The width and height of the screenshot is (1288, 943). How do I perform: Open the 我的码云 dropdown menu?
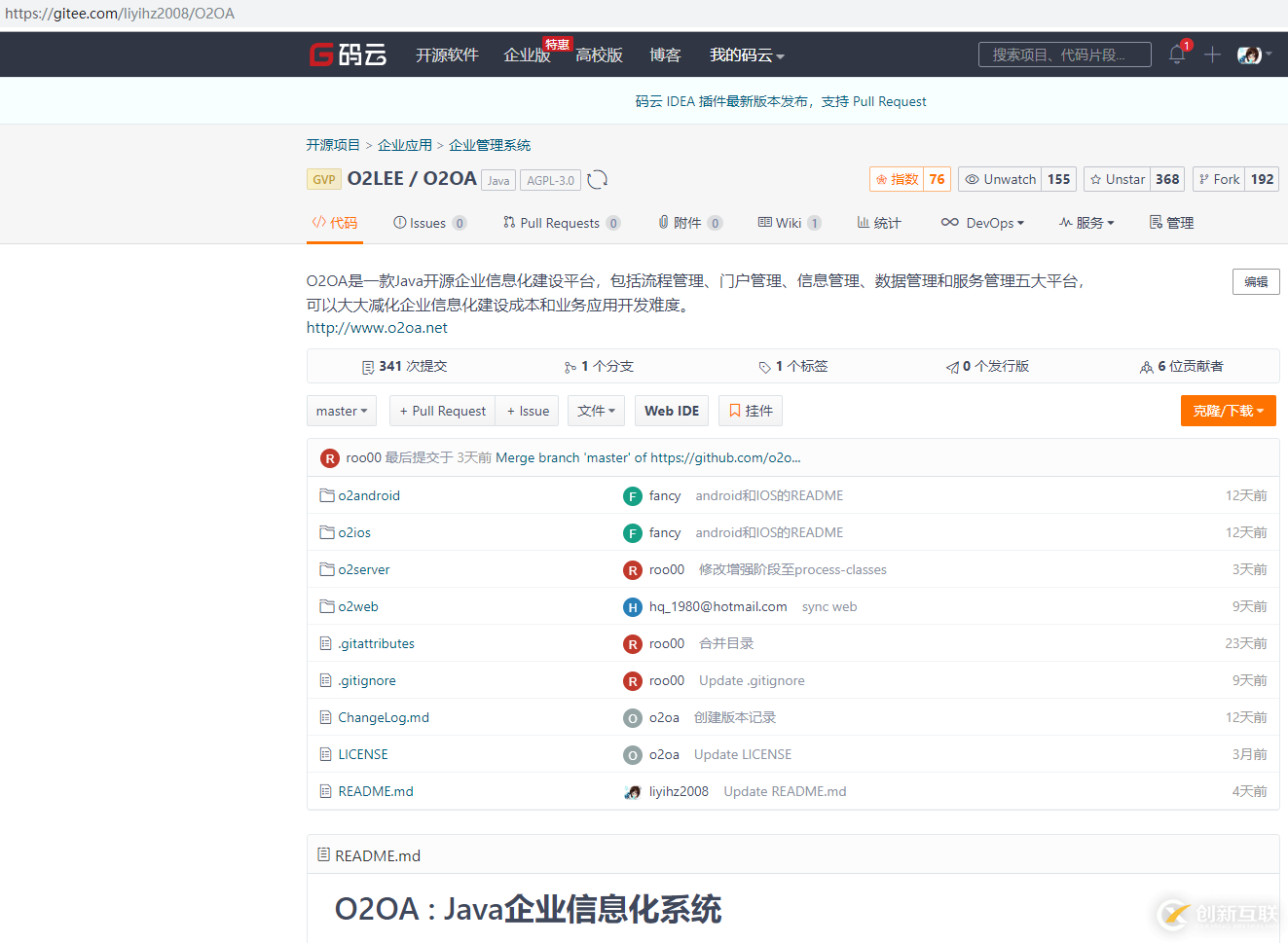[x=747, y=54]
